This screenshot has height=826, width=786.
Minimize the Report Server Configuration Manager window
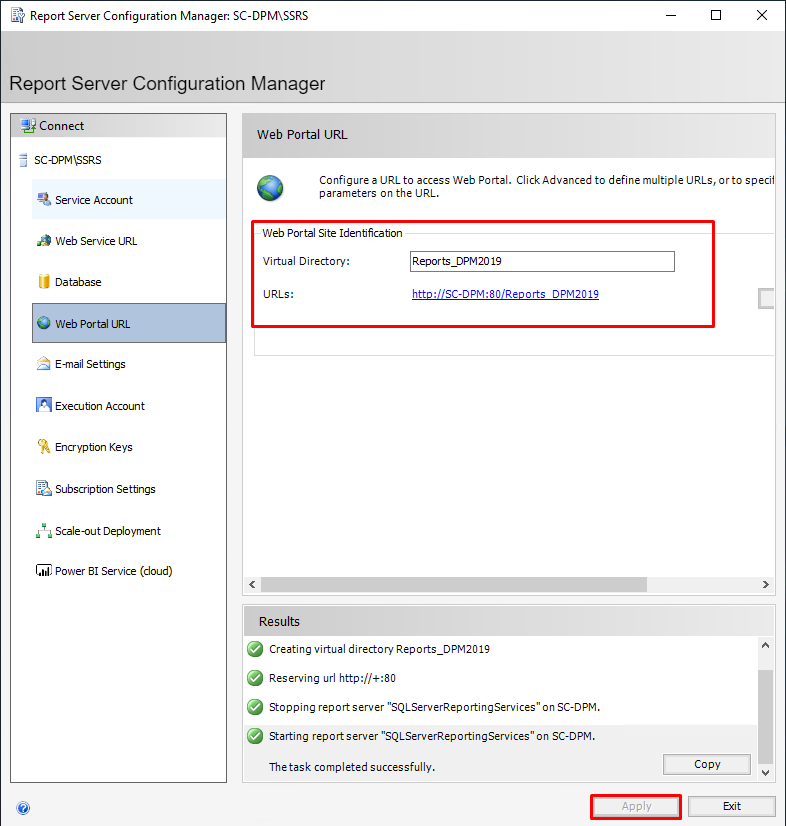671,15
